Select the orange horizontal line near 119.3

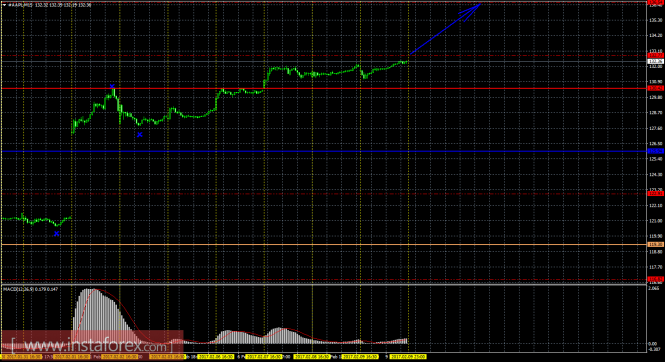click(x=324, y=245)
